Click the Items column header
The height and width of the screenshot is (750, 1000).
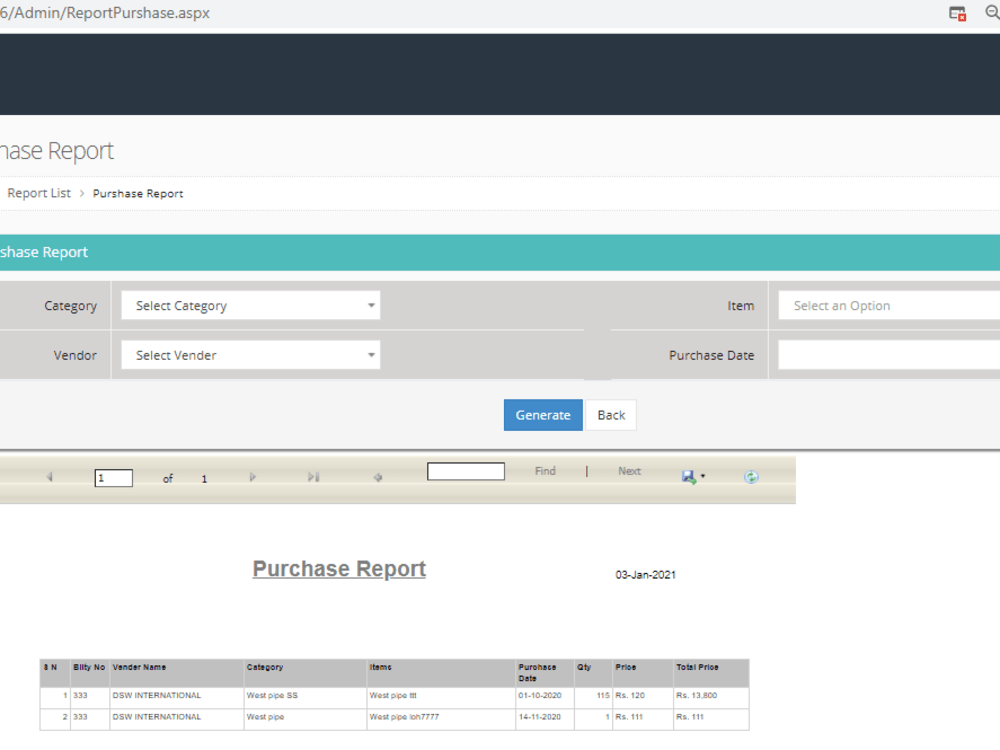click(380, 667)
